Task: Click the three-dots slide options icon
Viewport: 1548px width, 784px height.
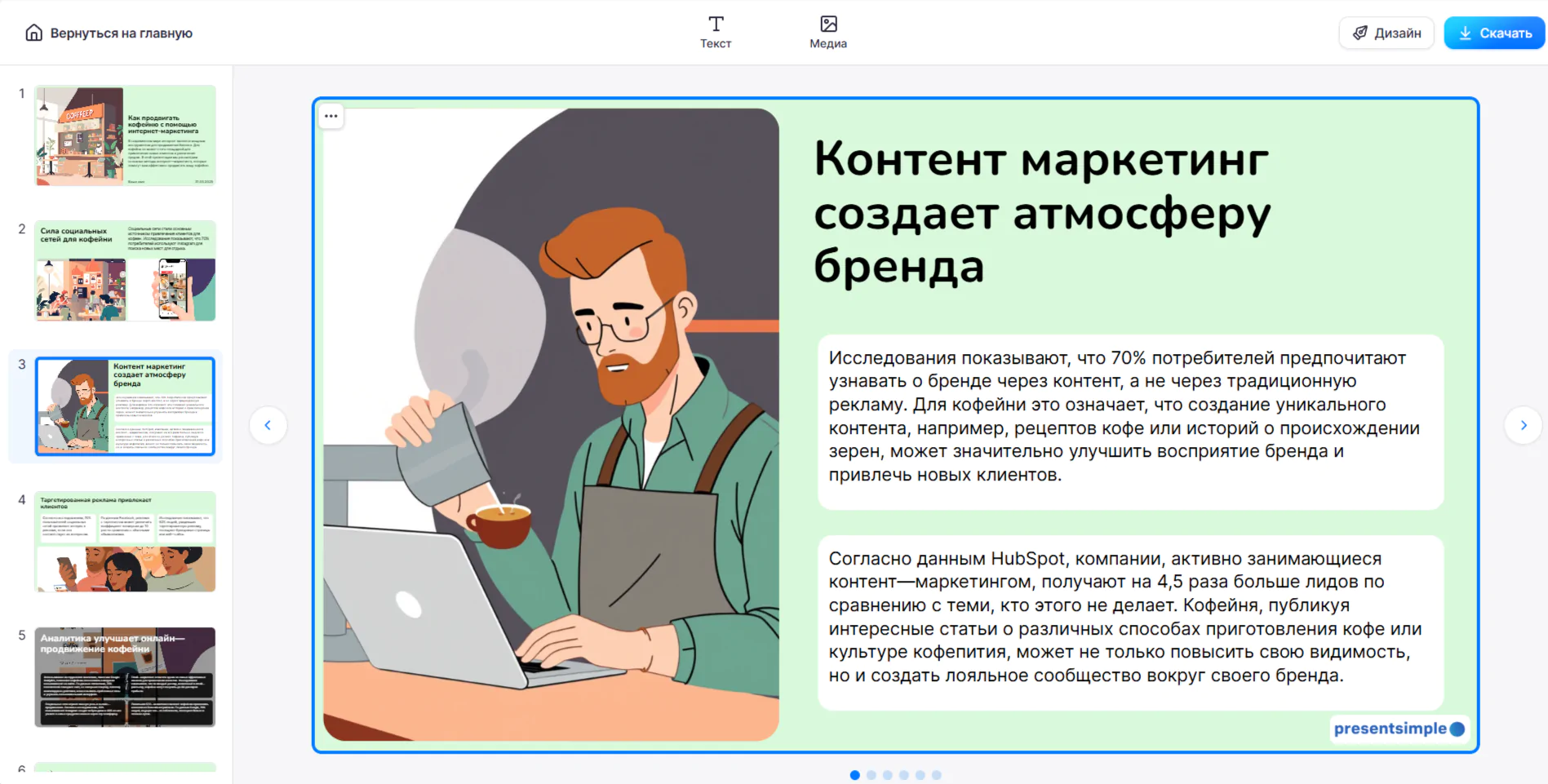Action: point(330,116)
